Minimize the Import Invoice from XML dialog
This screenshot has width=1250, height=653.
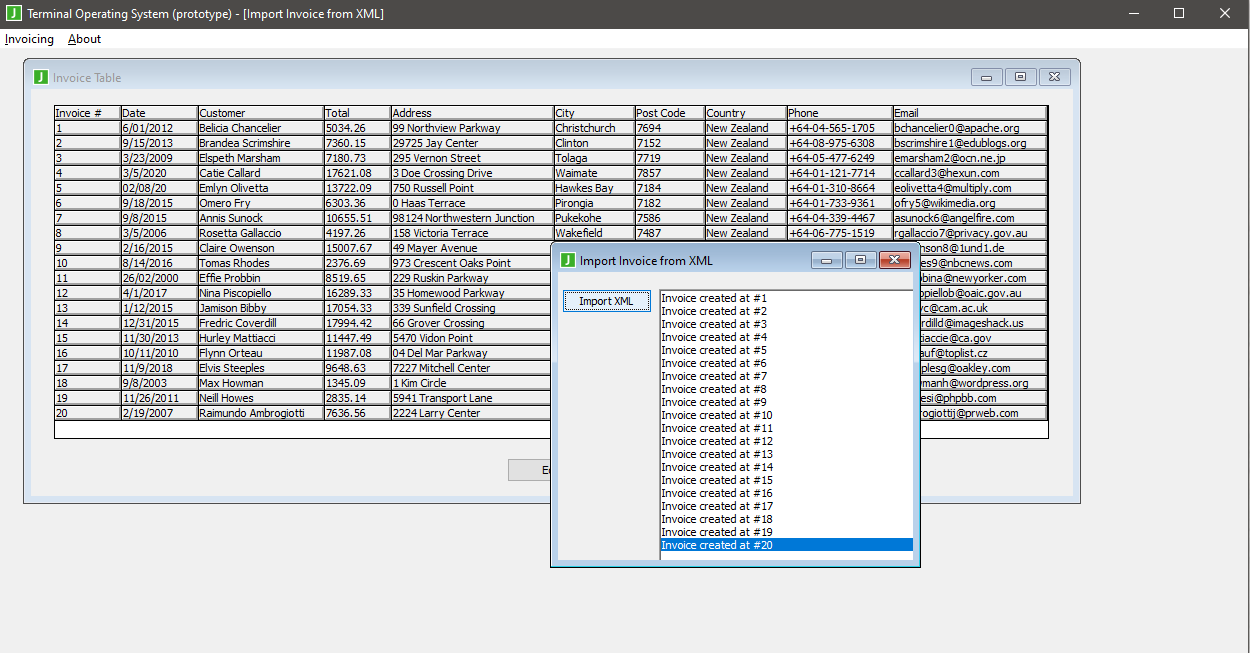click(827, 261)
